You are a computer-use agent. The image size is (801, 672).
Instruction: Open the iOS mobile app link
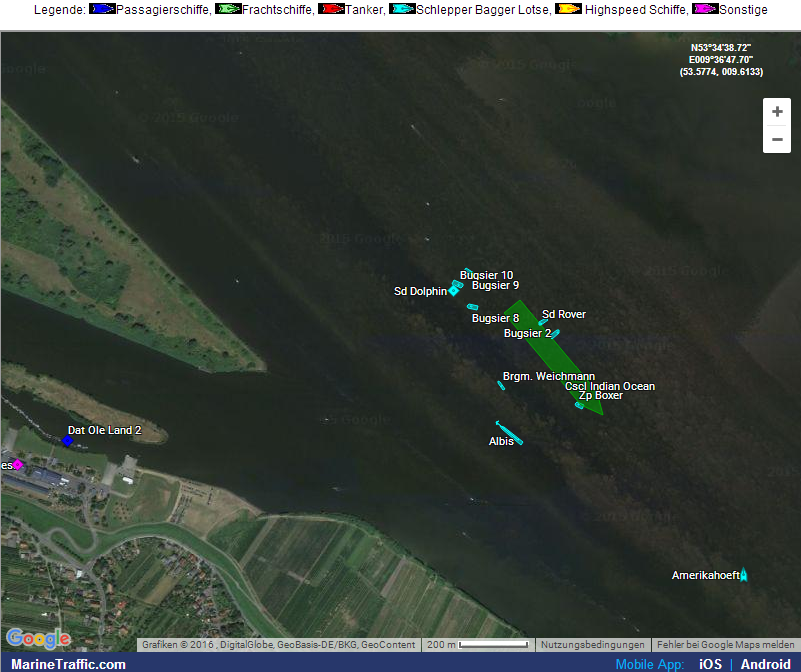(x=710, y=664)
